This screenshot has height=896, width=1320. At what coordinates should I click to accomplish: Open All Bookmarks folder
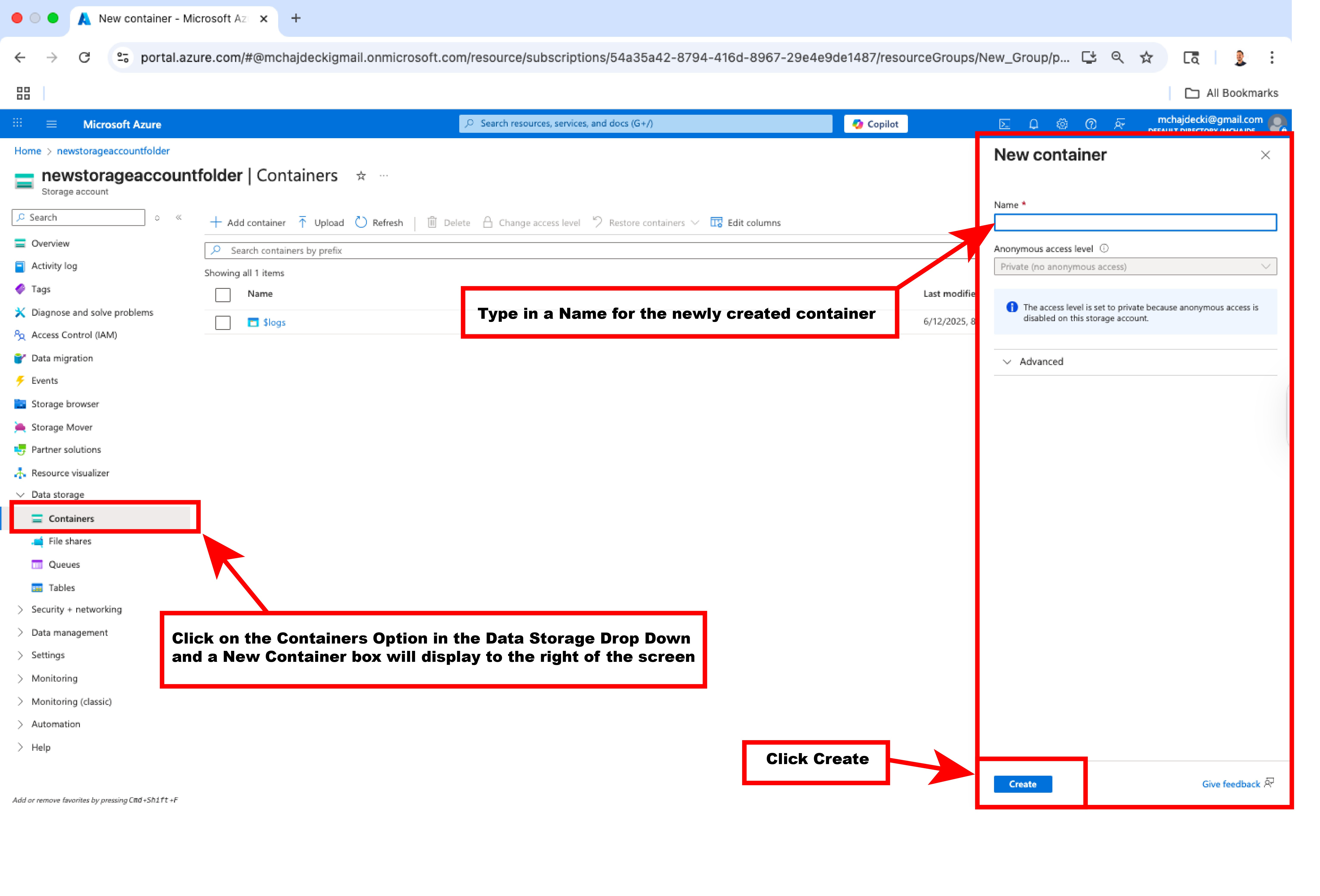1231,93
